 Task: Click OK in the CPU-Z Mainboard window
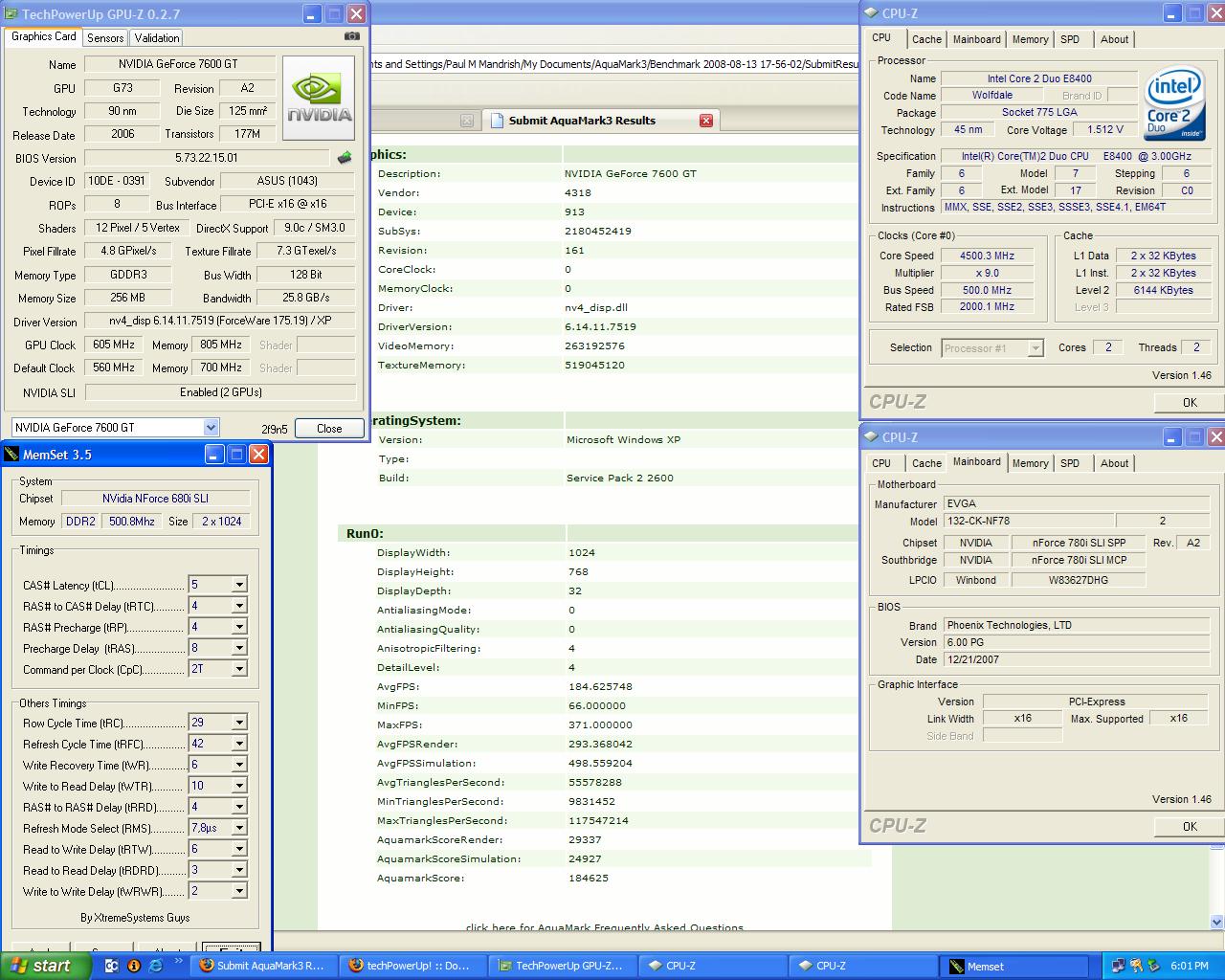pyautogui.click(x=1189, y=826)
